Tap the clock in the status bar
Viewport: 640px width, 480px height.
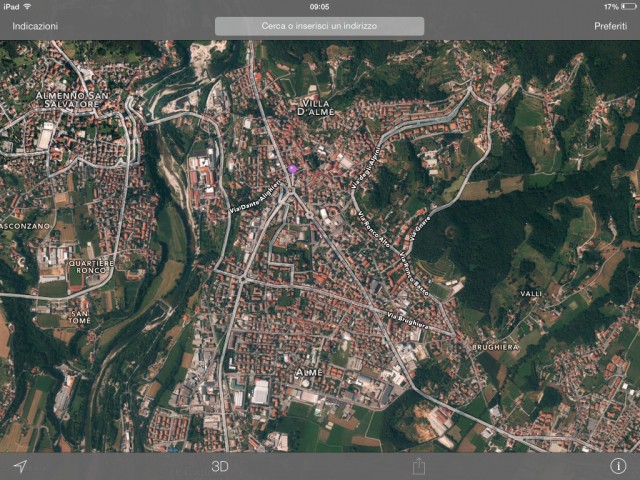tap(319, 6)
